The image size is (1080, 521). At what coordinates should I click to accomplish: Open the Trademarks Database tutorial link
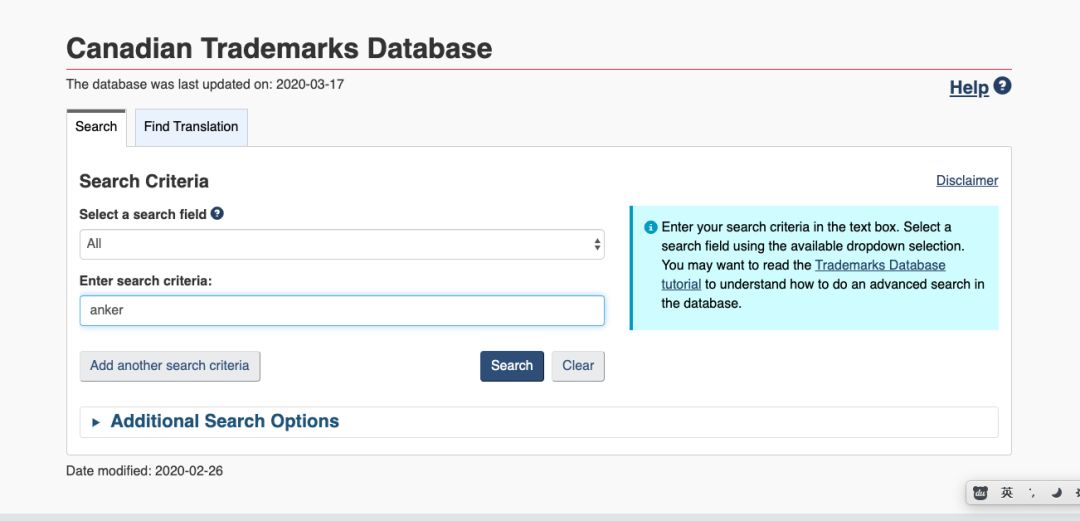pyautogui.click(x=879, y=265)
